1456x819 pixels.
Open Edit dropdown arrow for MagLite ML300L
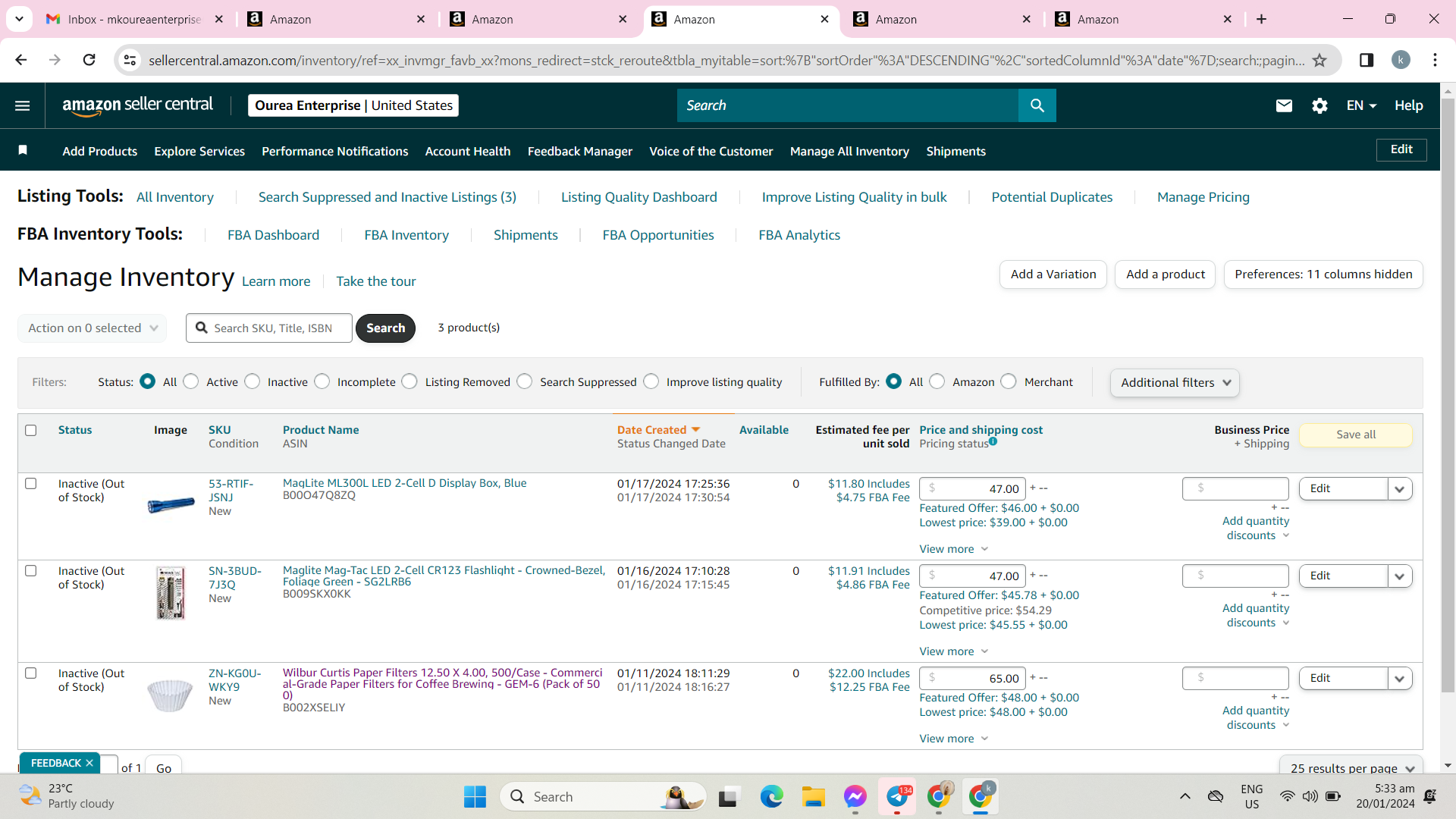coord(1400,489)
